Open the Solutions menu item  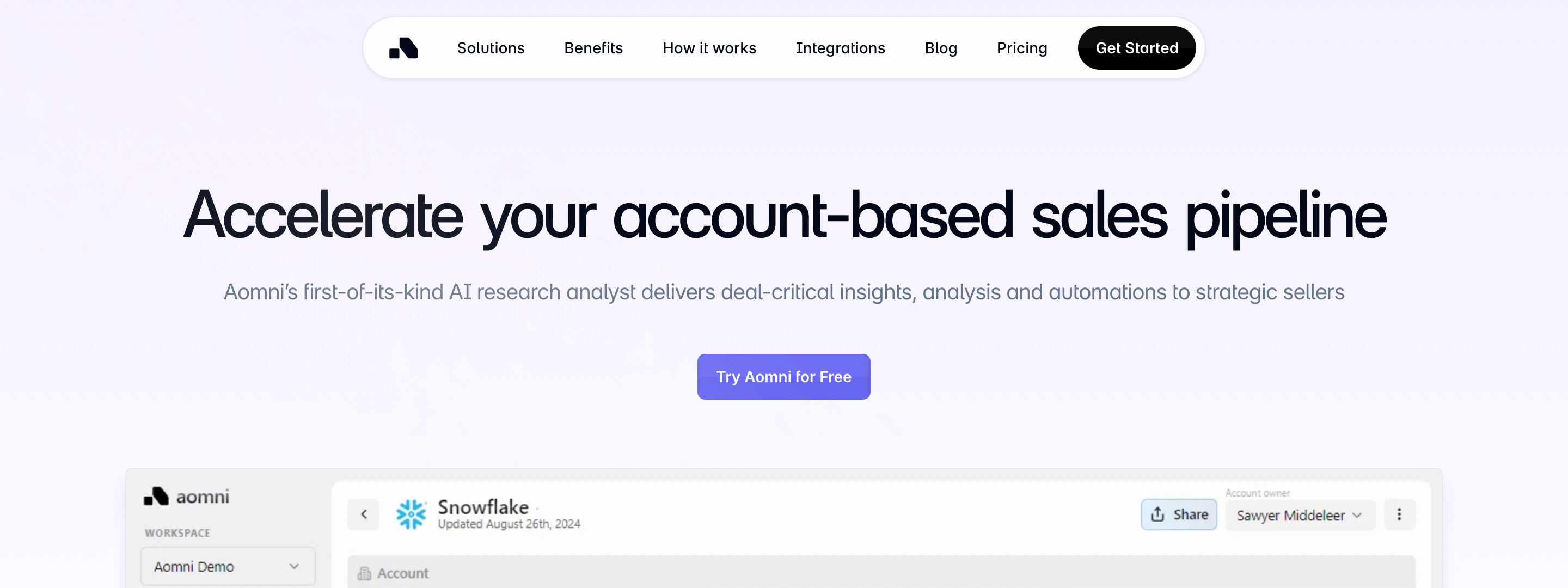click(491, 48)
